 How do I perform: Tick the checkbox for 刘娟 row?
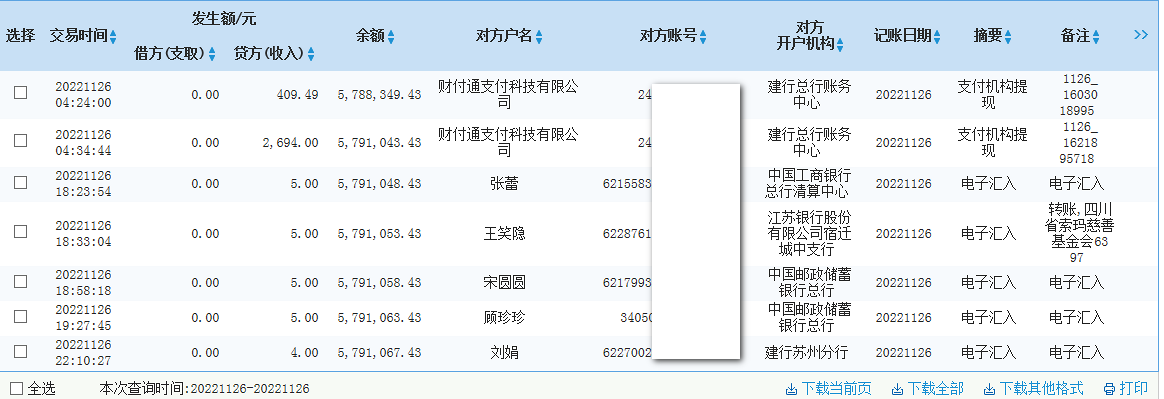point(21,351)
